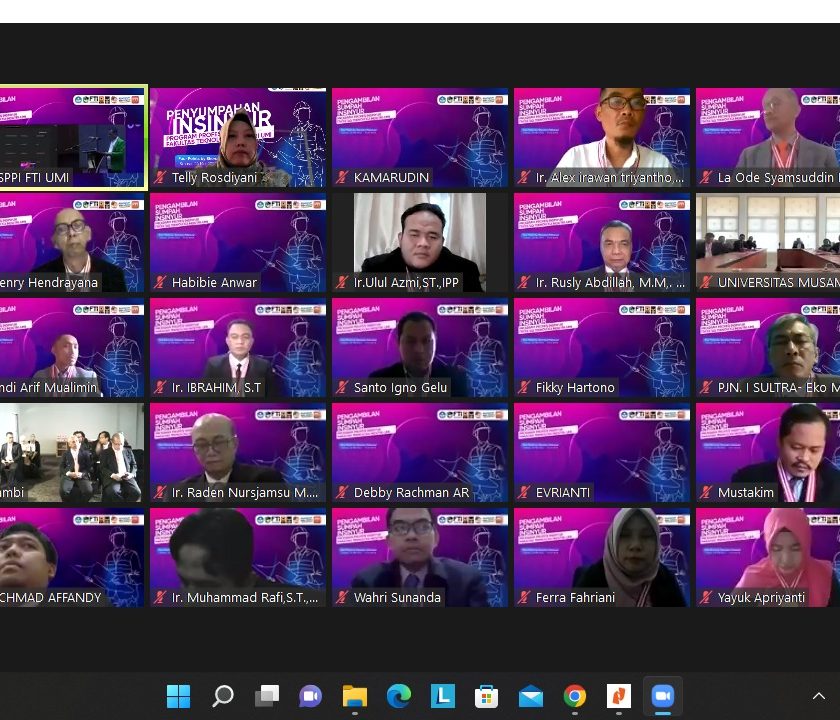Click the muted mic icon beside Habibie Anwar
Viewport: 840px width, 720px height.
click(160, 283)
